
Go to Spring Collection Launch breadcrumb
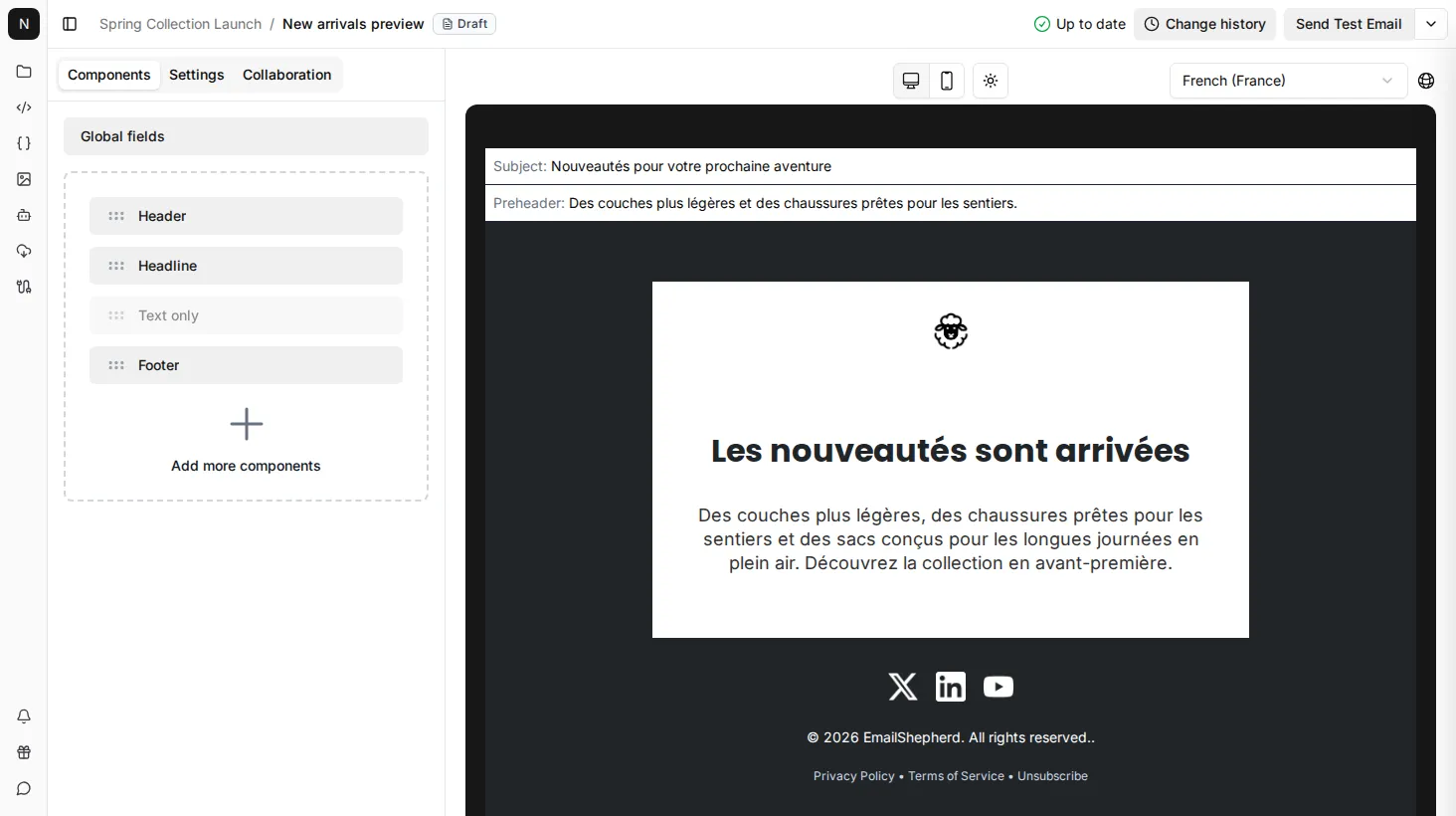tap(180, 24)
